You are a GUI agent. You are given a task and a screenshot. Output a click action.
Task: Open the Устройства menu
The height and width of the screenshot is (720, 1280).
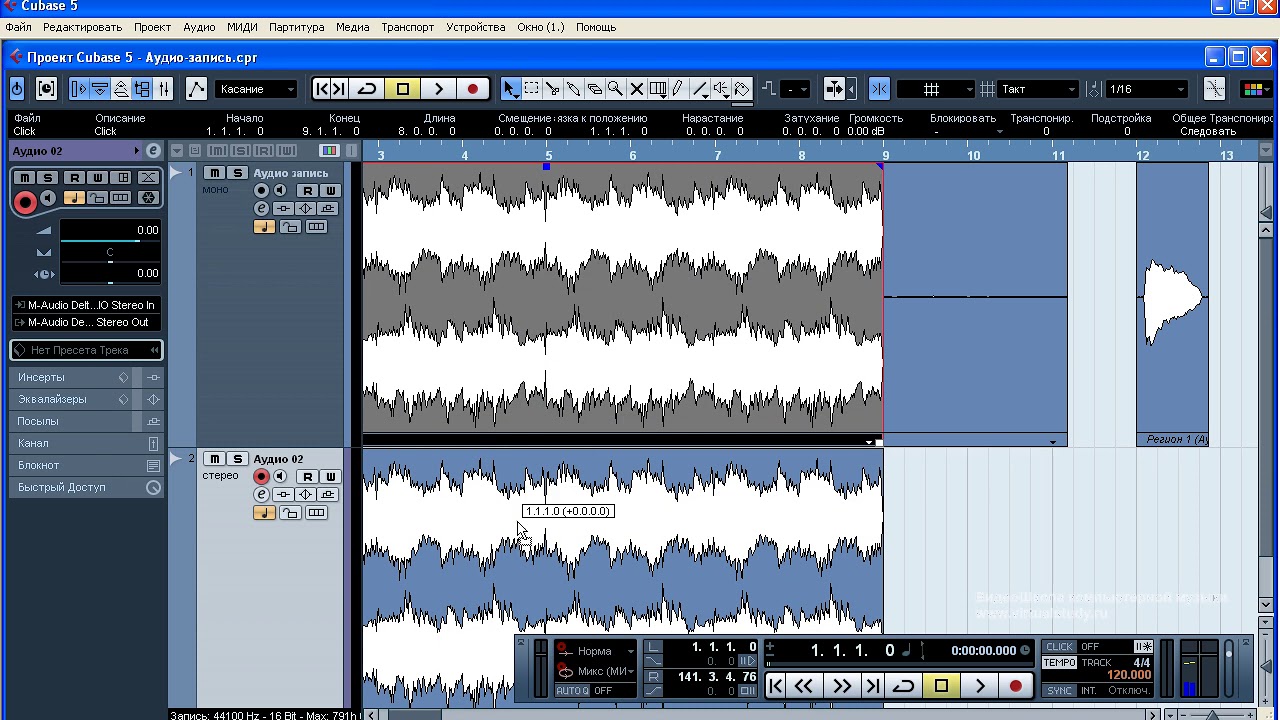click(475, 27)
